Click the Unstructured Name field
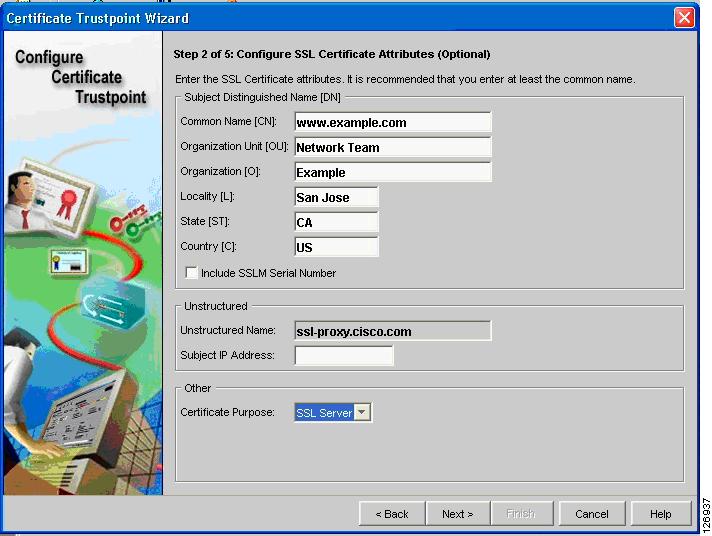The image size is (712, 536). pos(393,331)
